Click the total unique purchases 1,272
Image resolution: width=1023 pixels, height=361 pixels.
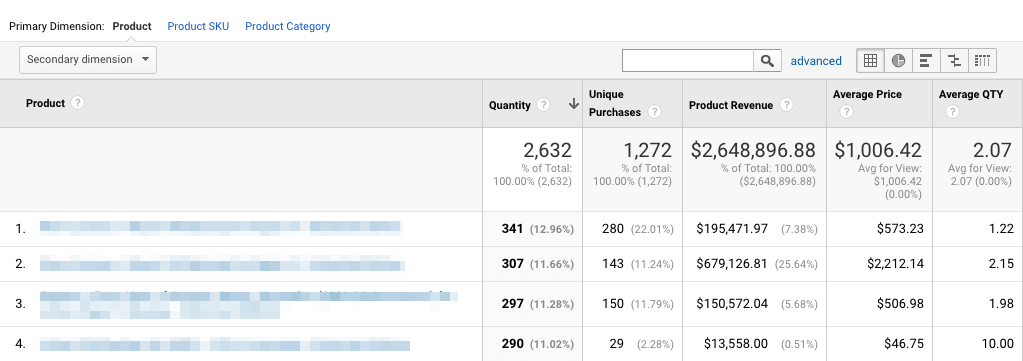point(647,150)
